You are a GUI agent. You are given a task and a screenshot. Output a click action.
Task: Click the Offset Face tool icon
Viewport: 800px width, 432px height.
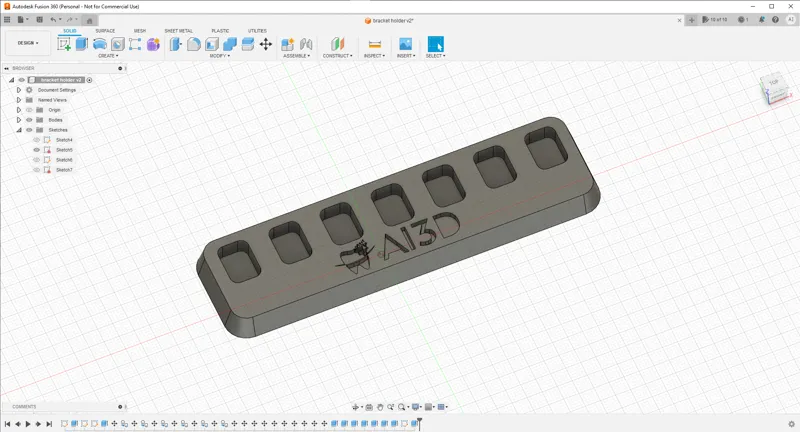pyautogui.click(x=247, y=44)
